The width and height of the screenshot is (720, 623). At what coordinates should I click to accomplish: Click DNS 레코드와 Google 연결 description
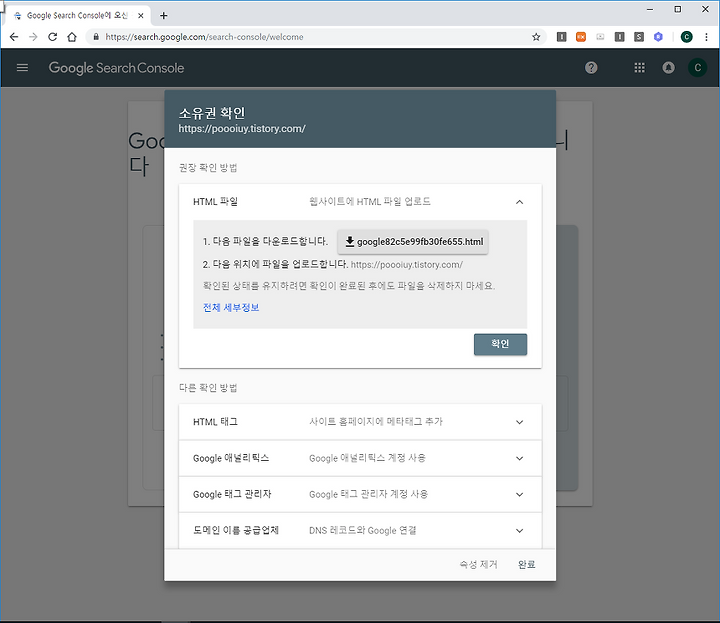(x=362, y=530)
